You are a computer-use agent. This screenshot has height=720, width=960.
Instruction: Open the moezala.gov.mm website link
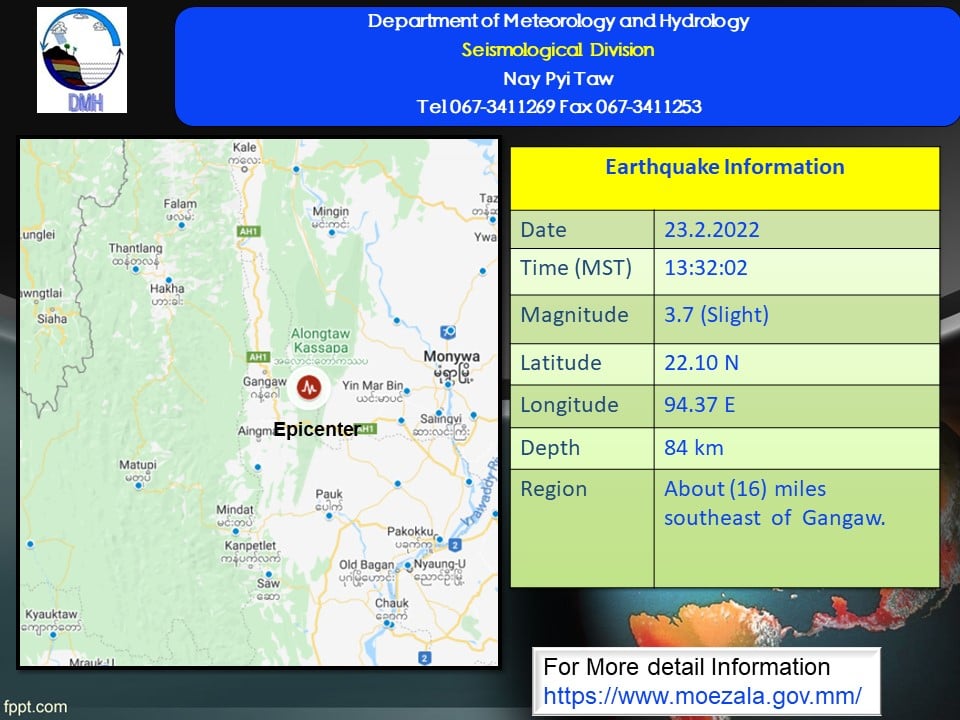(x=702, y=695)
